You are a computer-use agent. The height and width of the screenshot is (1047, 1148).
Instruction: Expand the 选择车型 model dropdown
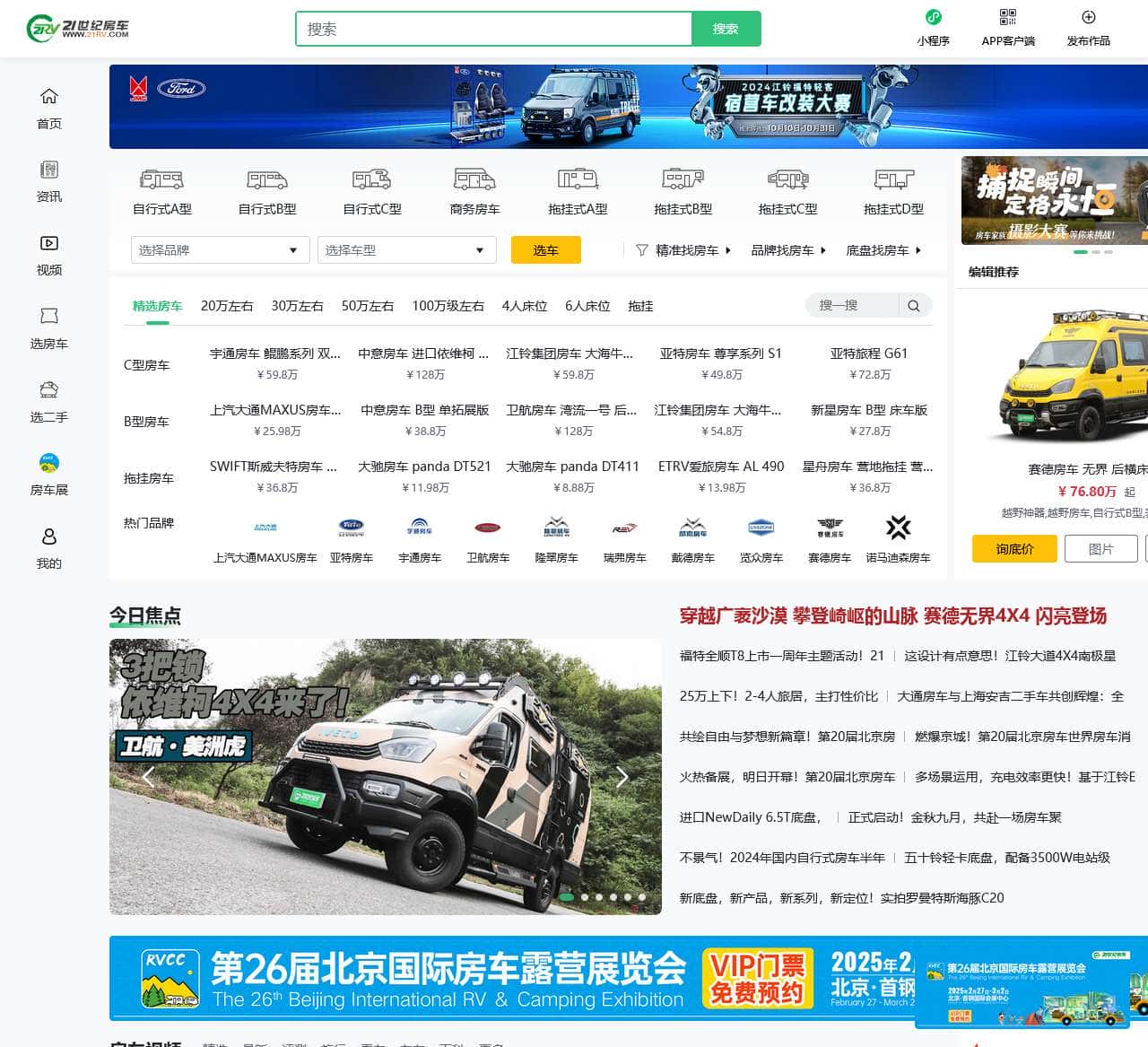click(x=406, y=249)
